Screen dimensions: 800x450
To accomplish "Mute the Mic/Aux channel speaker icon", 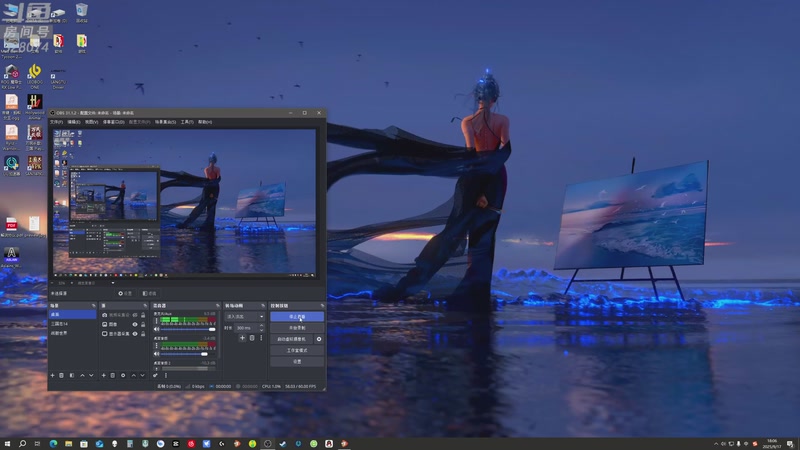I will 156,329.
